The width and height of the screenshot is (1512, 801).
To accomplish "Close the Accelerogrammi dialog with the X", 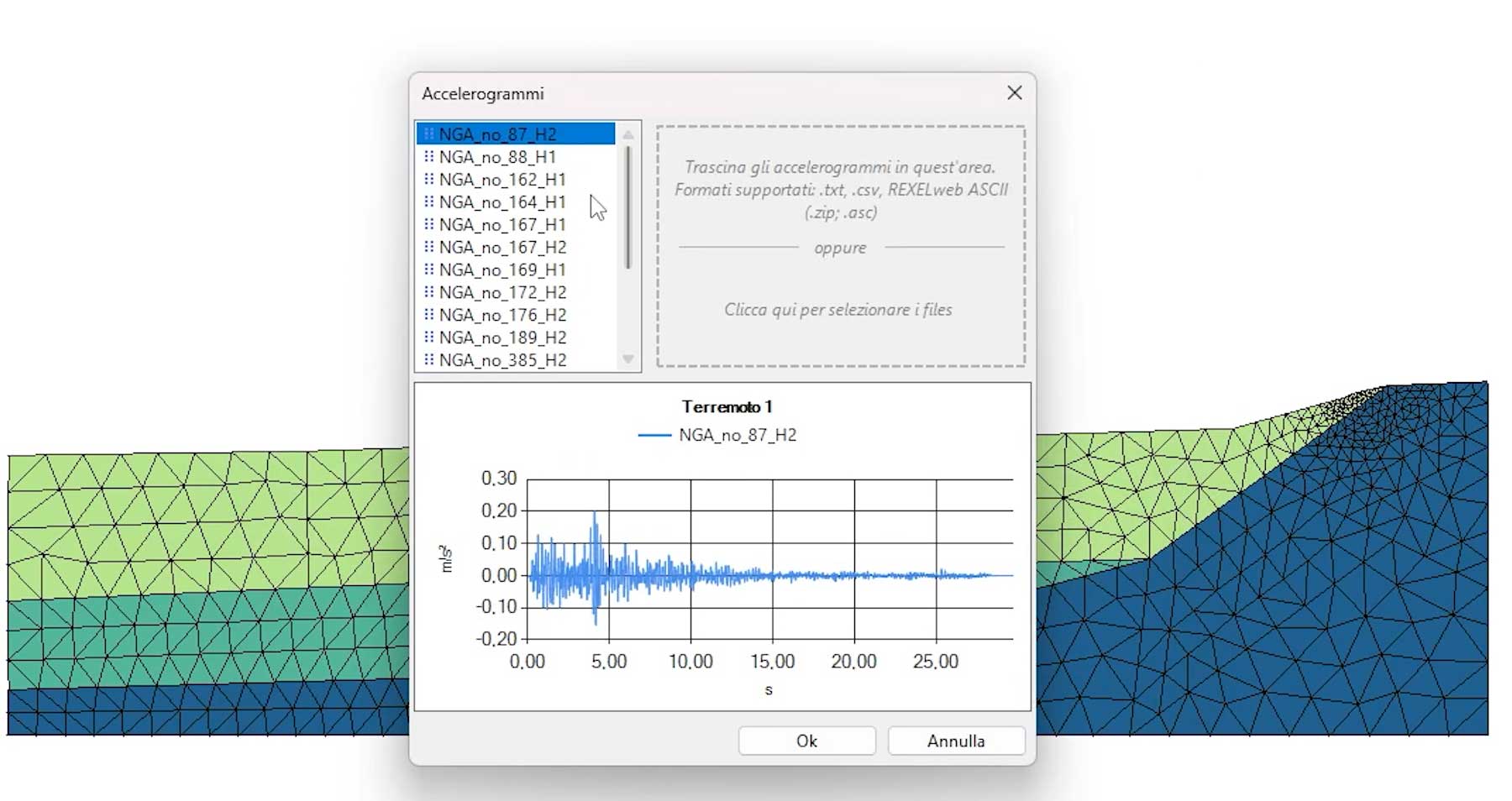I will (1015, 93).
